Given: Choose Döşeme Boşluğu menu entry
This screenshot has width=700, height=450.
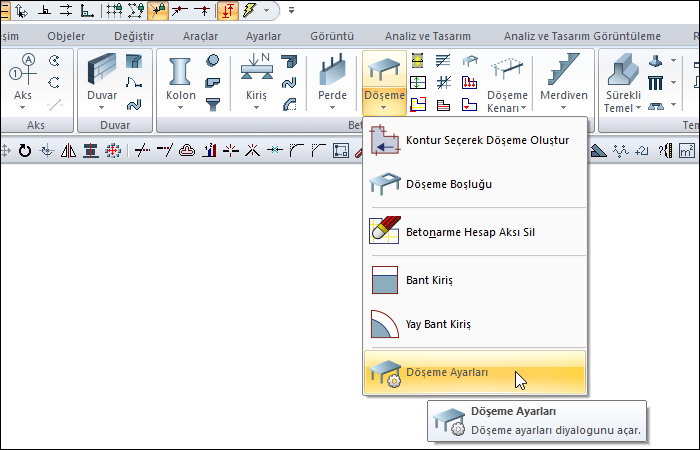Looking at the screenshot, I should pos(475,184).
